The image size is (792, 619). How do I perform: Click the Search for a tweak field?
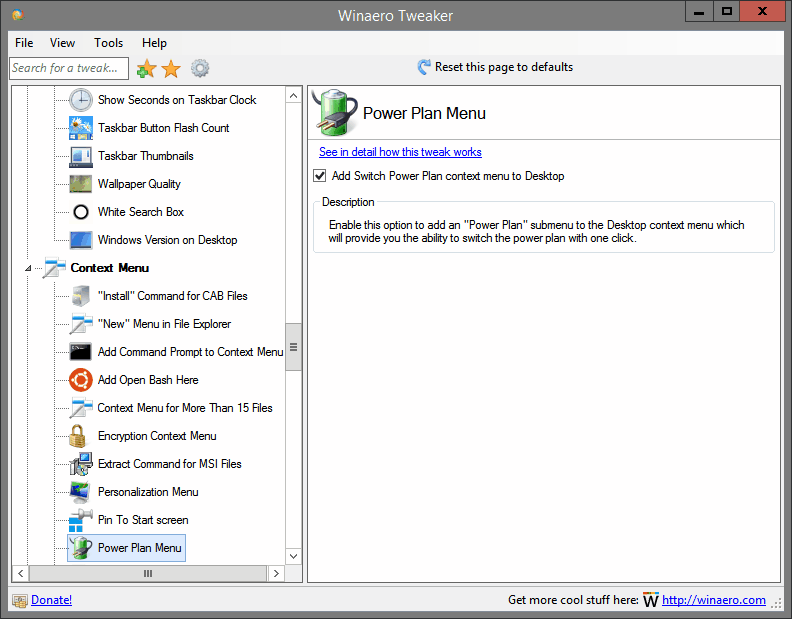point(69,68)
